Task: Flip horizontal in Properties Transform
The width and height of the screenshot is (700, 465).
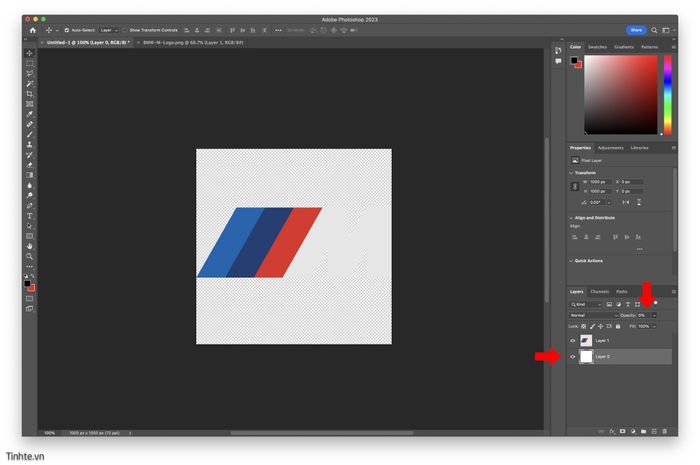Action: 626,202
